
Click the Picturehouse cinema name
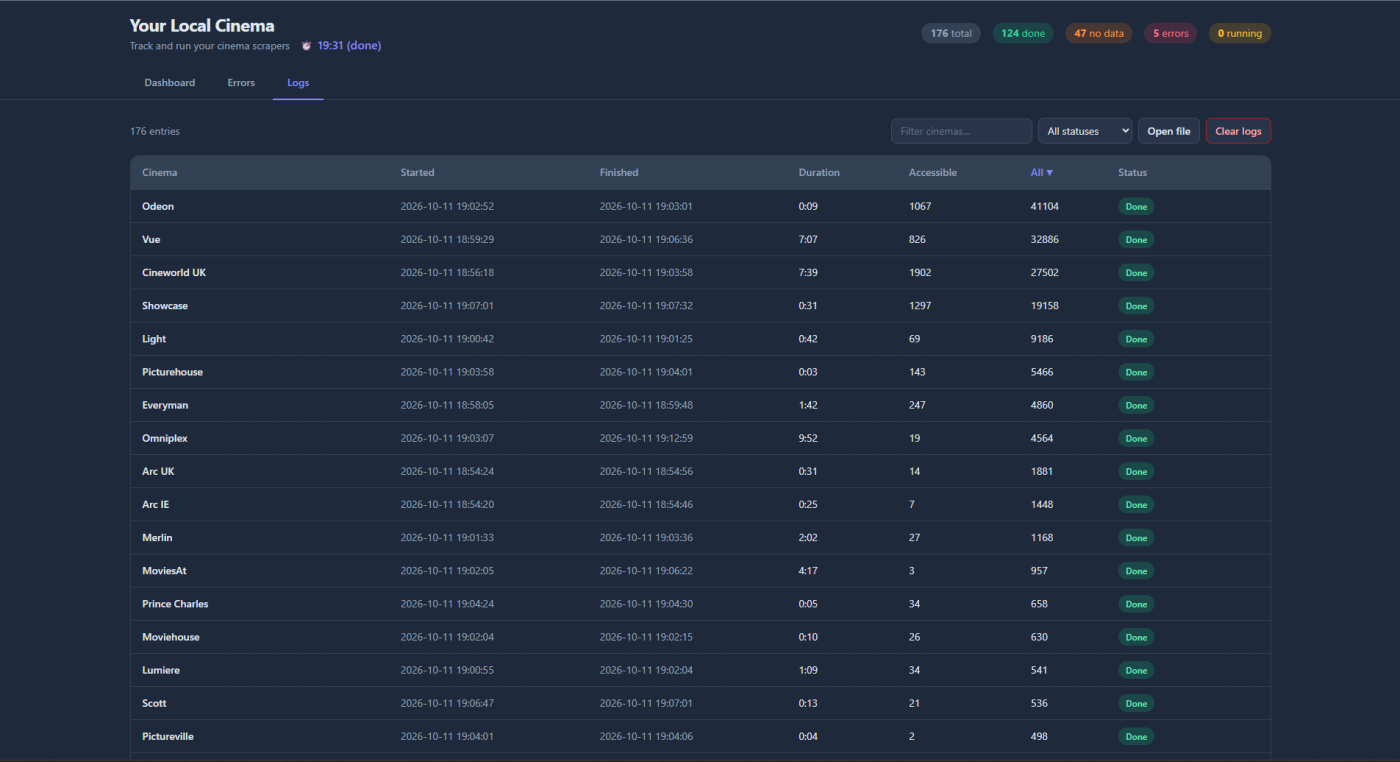point(172,372)
